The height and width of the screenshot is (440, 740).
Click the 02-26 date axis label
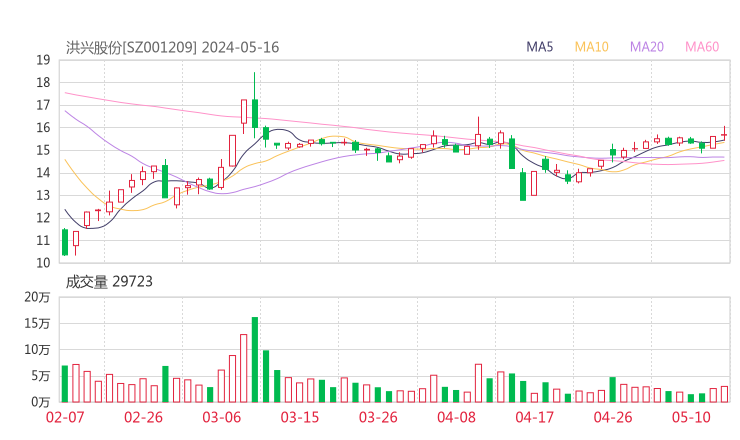point(143,417)
